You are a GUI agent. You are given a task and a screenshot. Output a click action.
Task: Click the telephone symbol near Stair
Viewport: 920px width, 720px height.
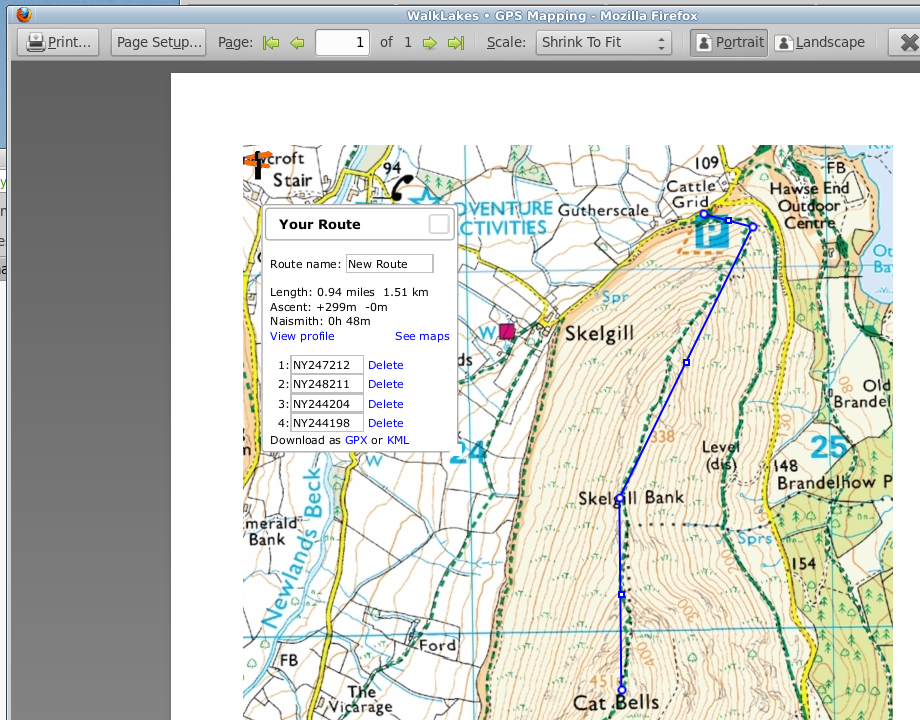401,188
